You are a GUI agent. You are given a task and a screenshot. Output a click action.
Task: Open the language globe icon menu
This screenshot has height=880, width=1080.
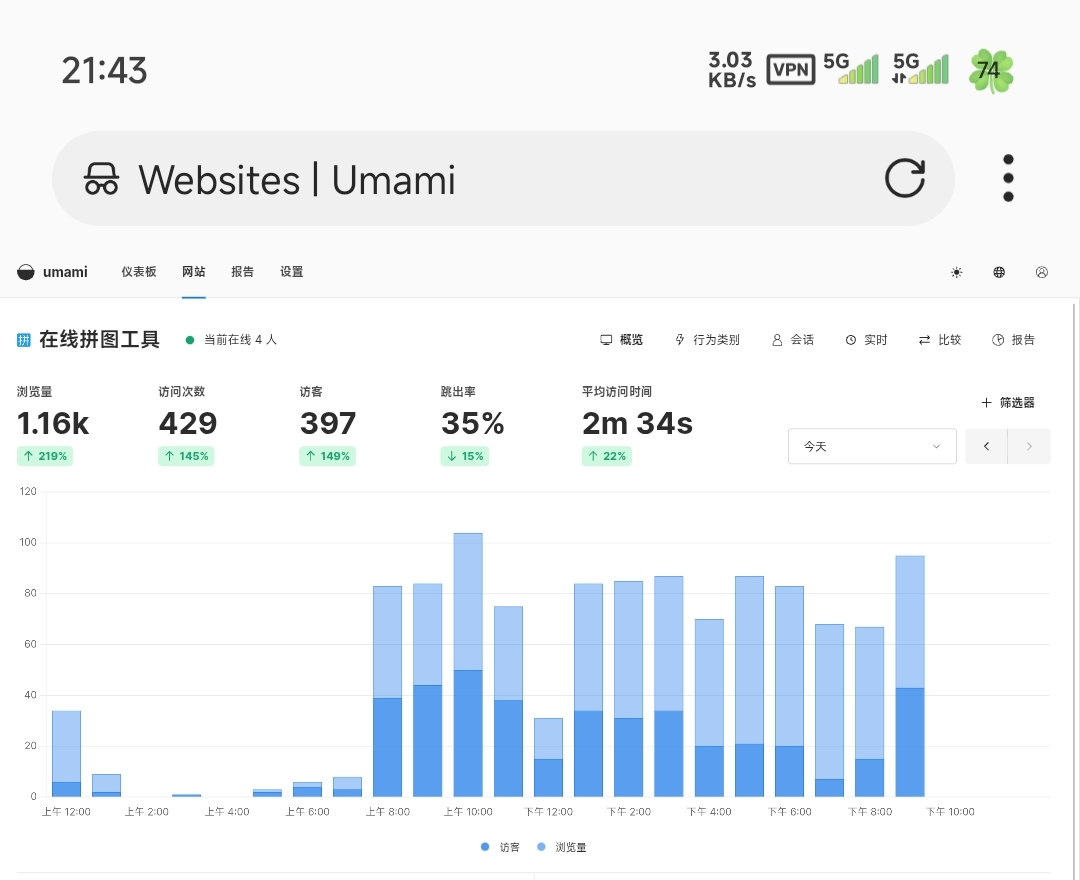click(x=999, y=272)
